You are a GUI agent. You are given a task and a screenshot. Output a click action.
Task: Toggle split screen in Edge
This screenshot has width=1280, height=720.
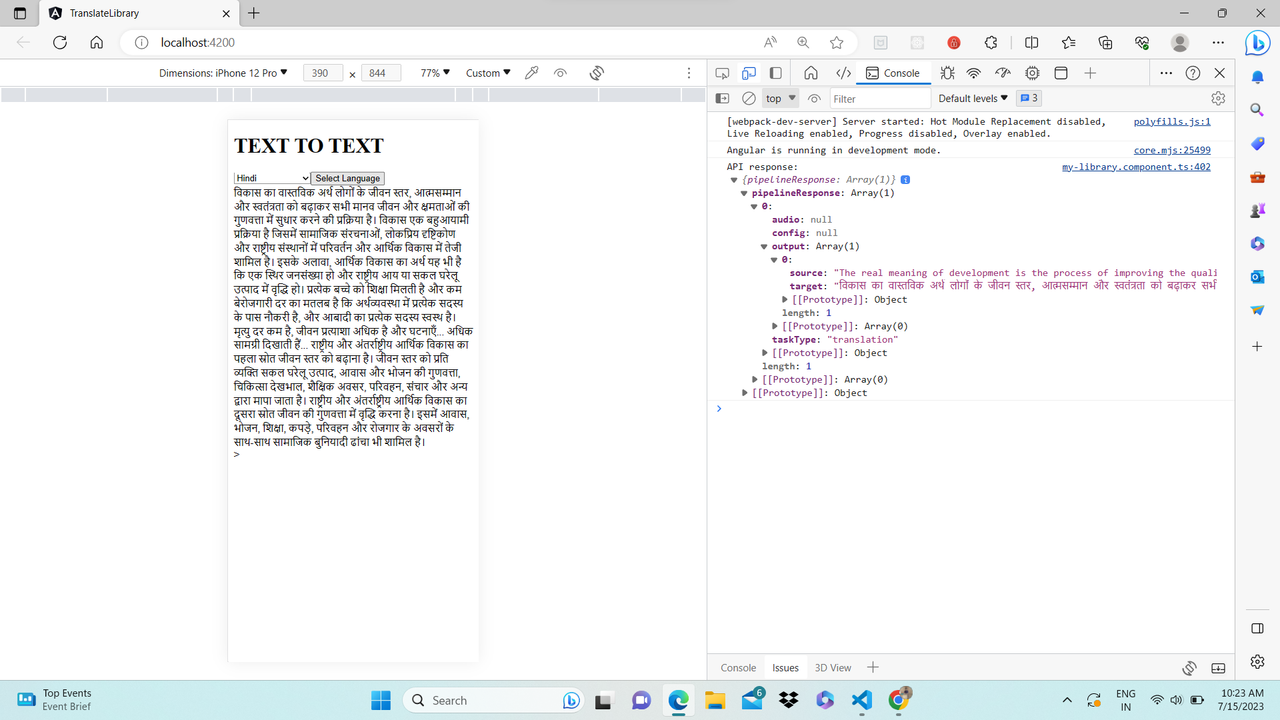click(x=1031, y=42)
